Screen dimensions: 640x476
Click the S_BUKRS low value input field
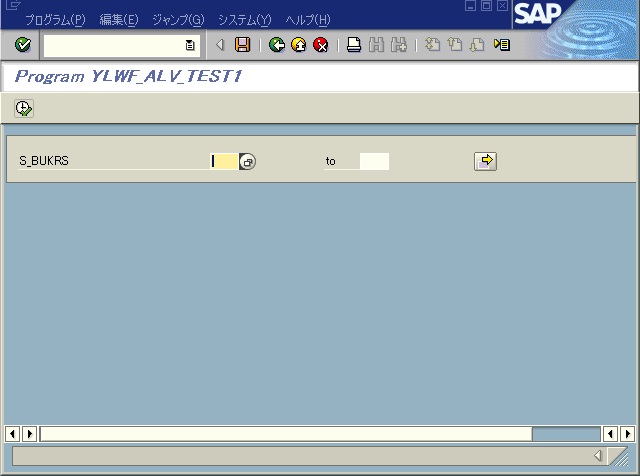click(x=224, y=161)
